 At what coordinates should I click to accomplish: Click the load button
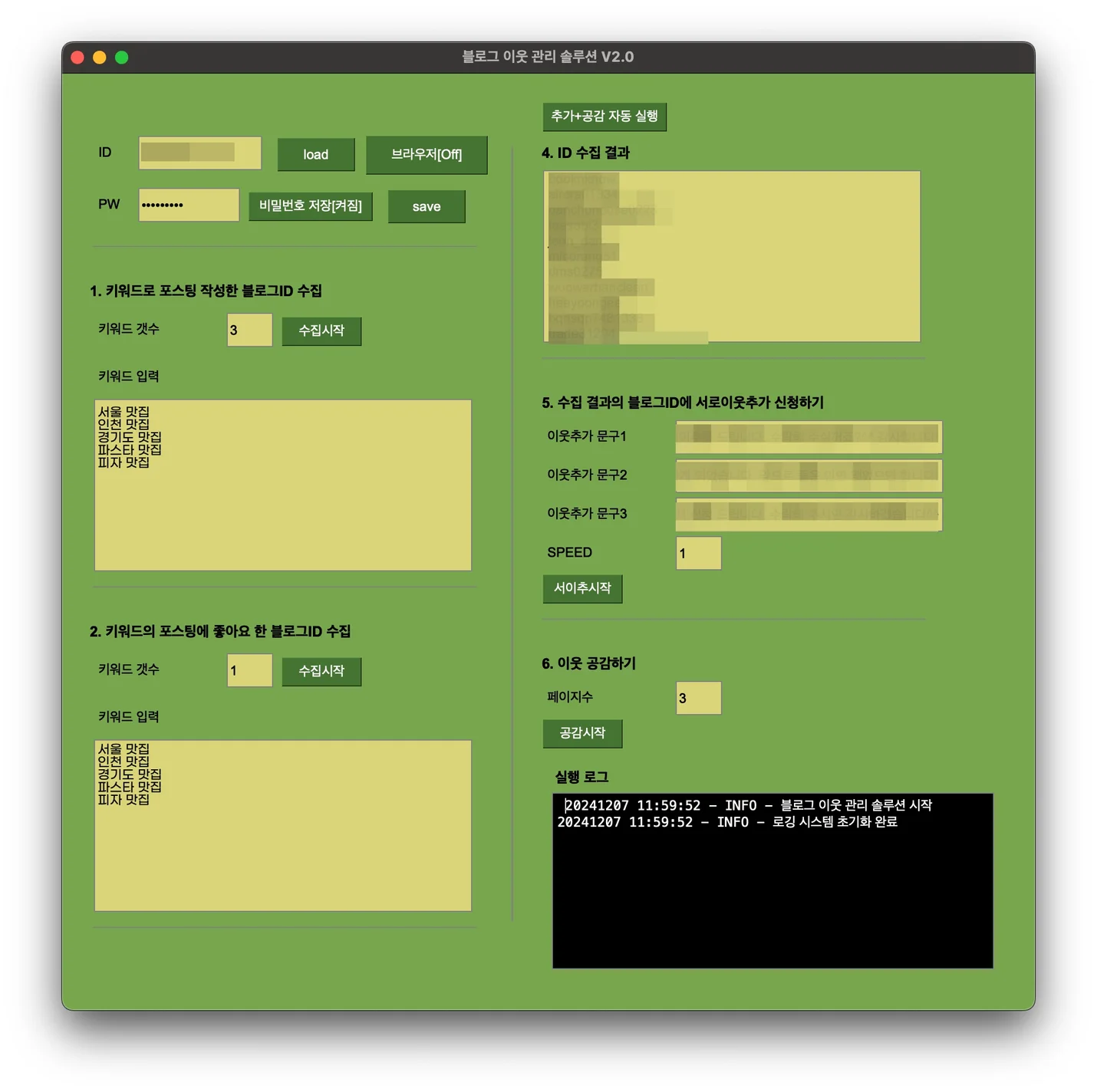[x=316, y=155]
